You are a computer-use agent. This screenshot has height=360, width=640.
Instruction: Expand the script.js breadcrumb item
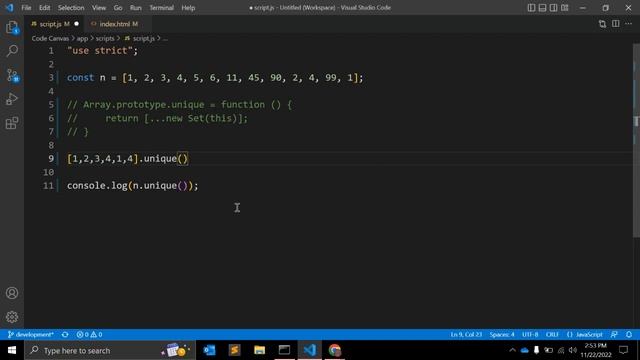point(140,38)
